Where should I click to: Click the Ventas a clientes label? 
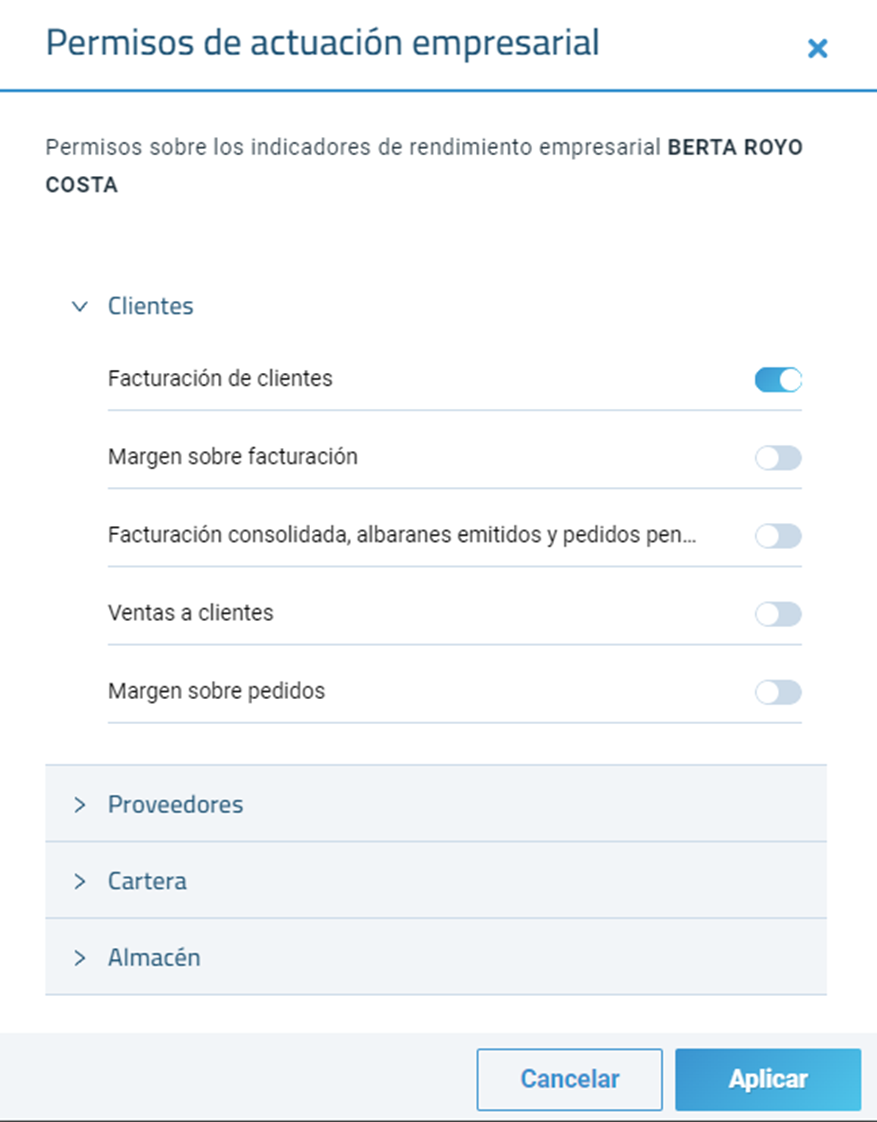tap(191, 613)
